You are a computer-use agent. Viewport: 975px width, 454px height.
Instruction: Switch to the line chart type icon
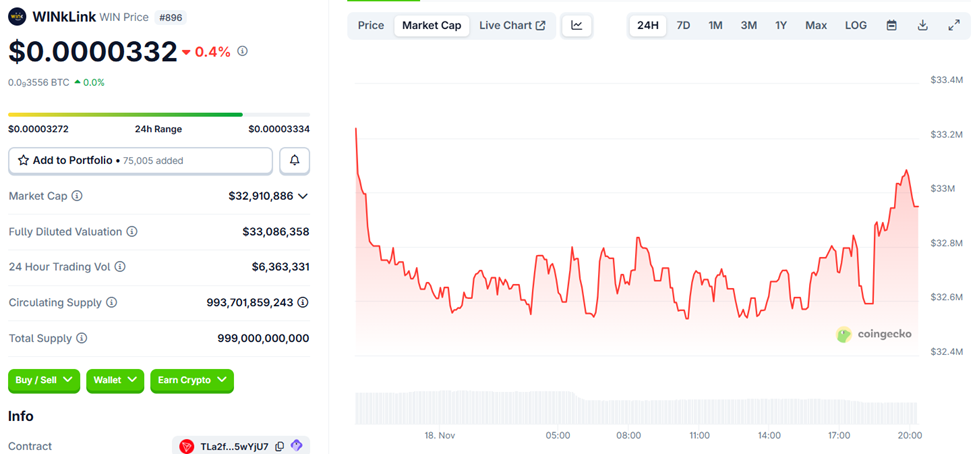[x=577, y=25]
